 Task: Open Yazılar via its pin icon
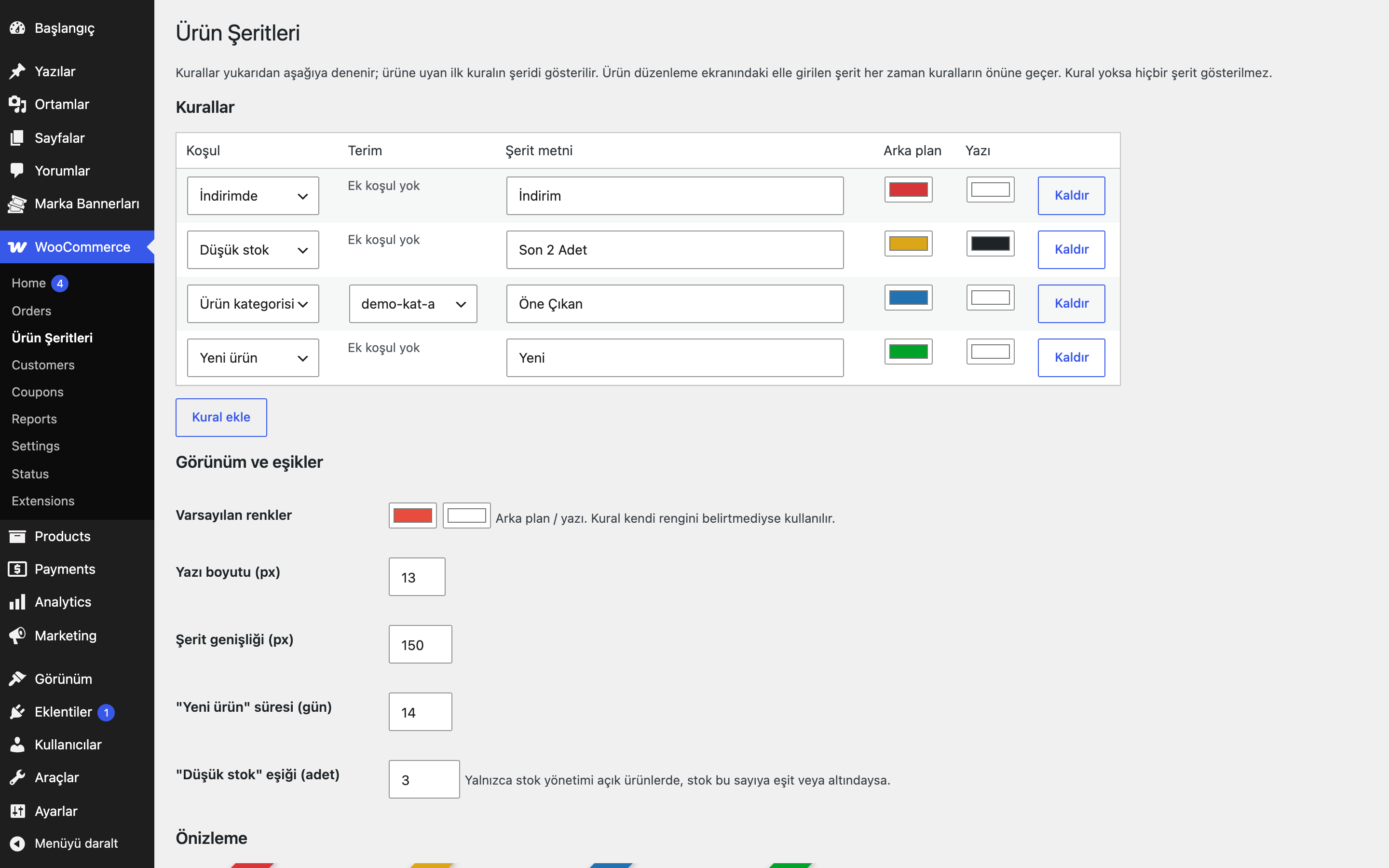click(17, 71)
